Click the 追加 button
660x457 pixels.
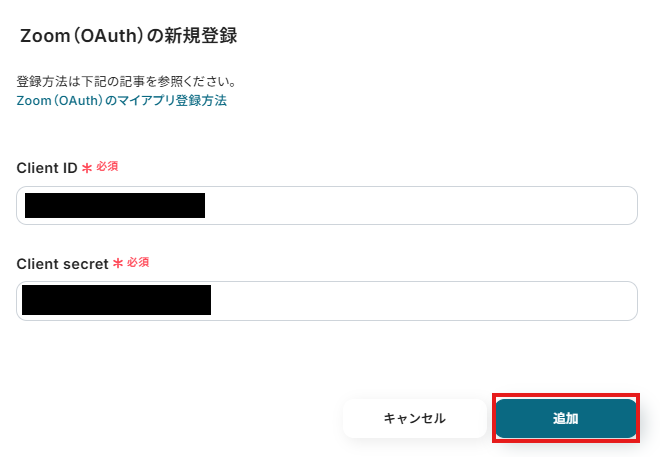point(565,418)
